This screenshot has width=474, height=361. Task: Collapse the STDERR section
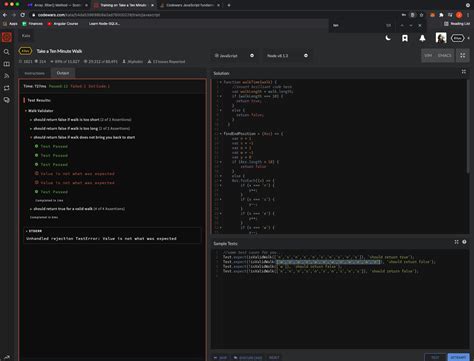coord(34,231)
